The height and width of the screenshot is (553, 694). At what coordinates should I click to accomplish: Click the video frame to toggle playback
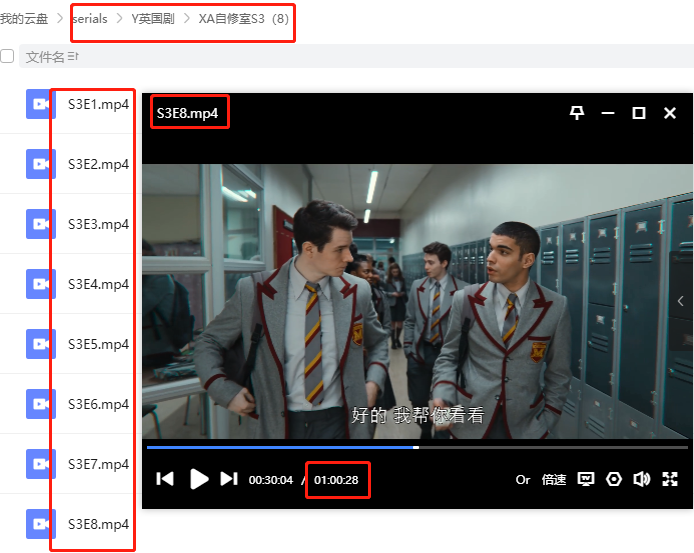[x=417, y=301]
